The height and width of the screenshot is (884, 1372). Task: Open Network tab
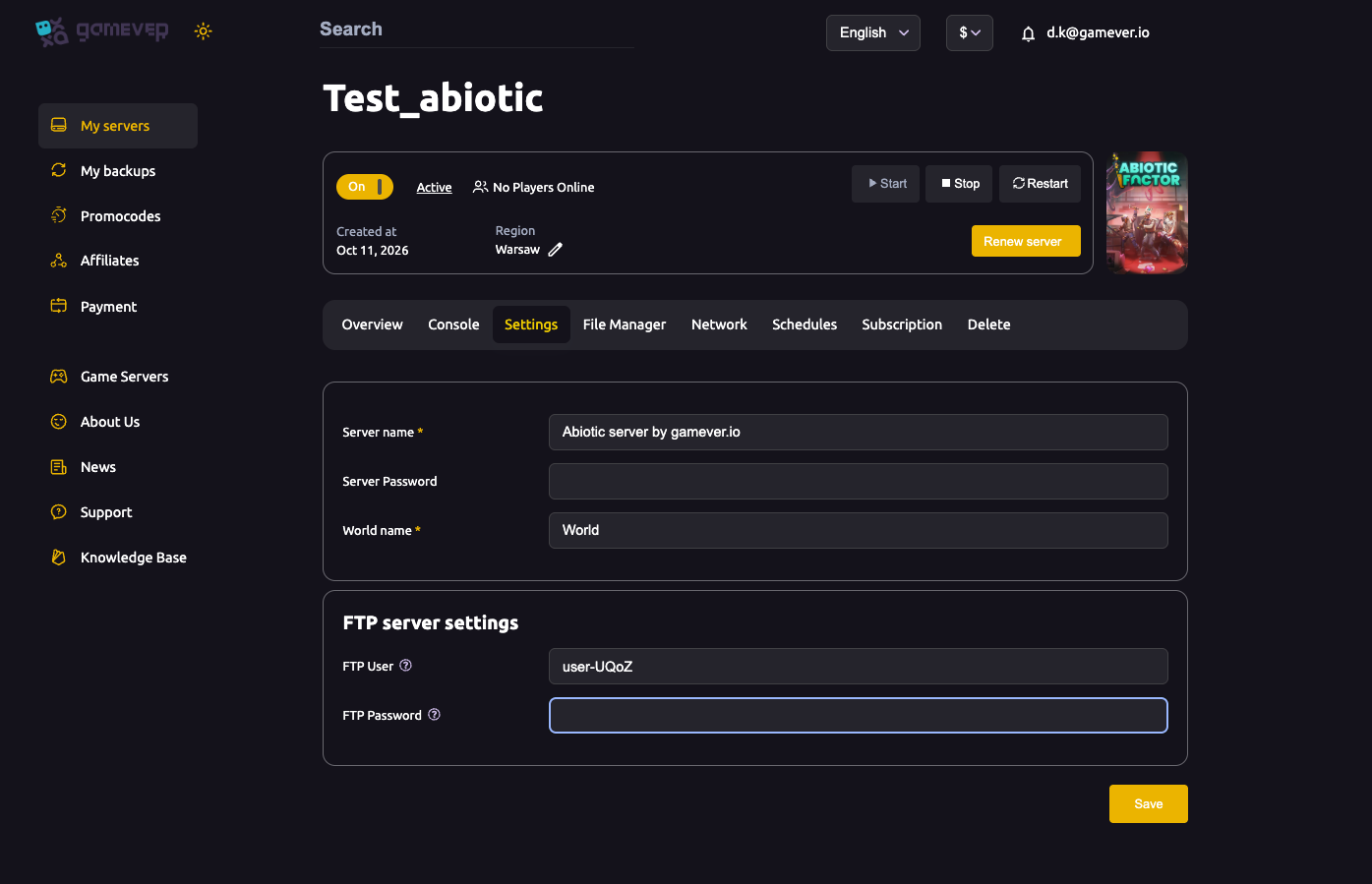pyautogui.click(x=719, y=324)
